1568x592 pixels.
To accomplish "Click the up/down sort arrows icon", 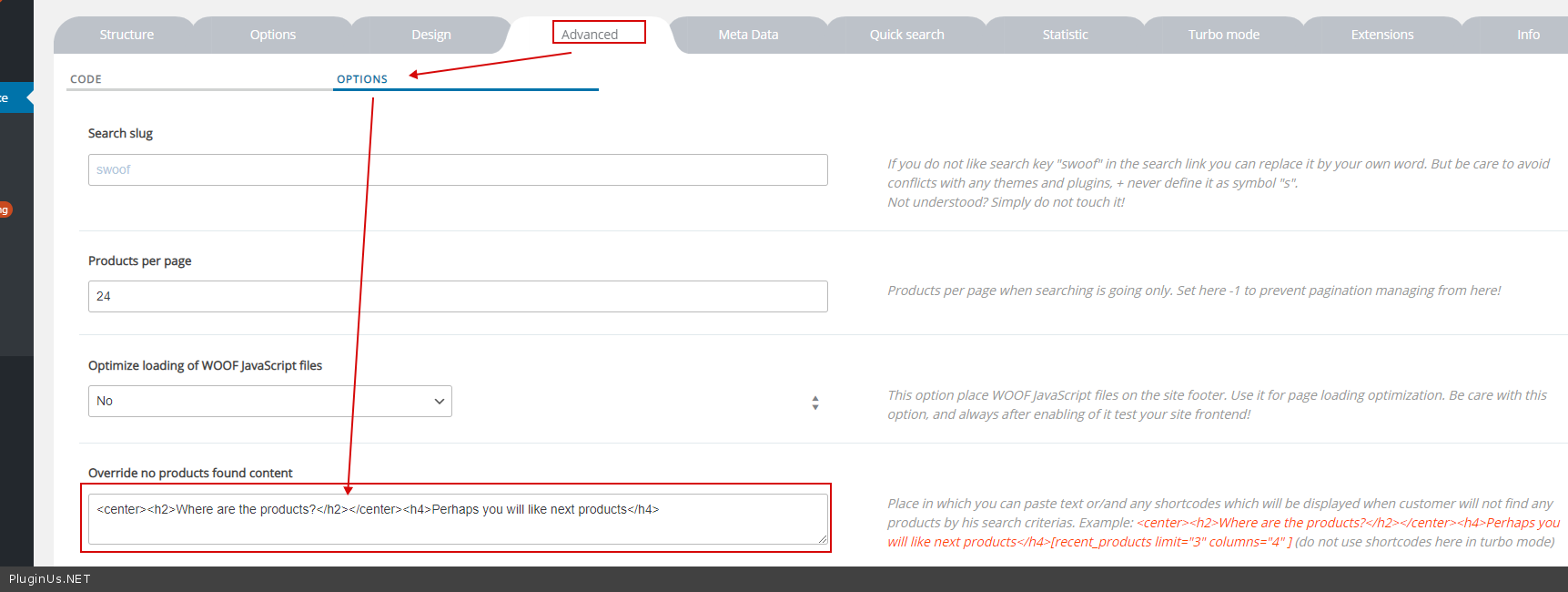I will tap(815, 403).
